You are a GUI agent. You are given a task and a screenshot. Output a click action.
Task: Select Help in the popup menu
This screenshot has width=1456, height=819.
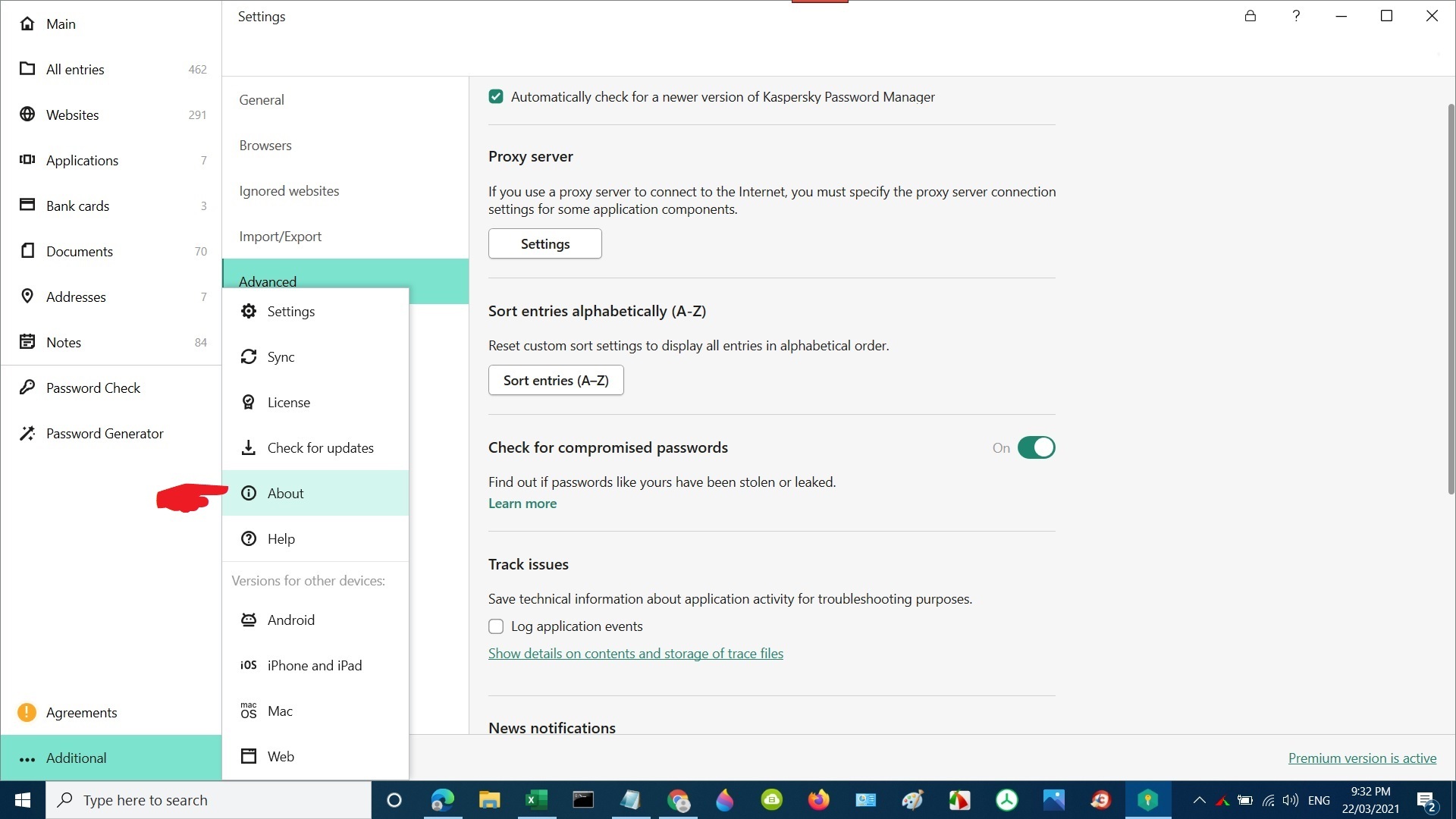point(315,539)
